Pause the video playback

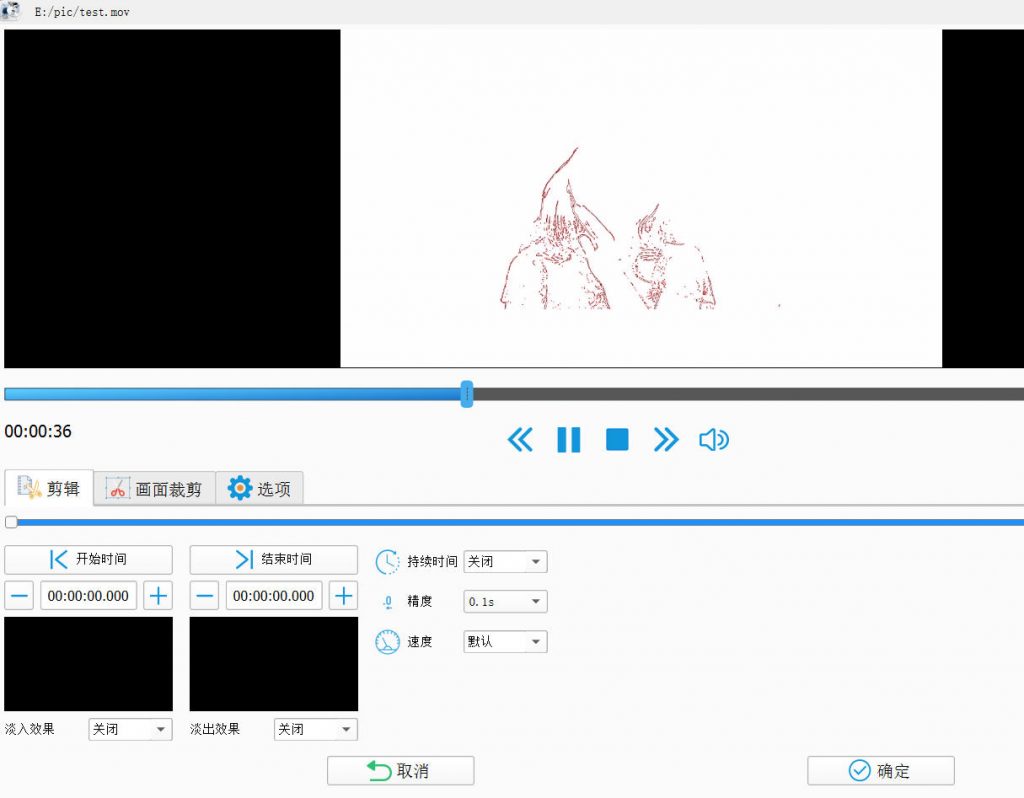coord(568,440)
